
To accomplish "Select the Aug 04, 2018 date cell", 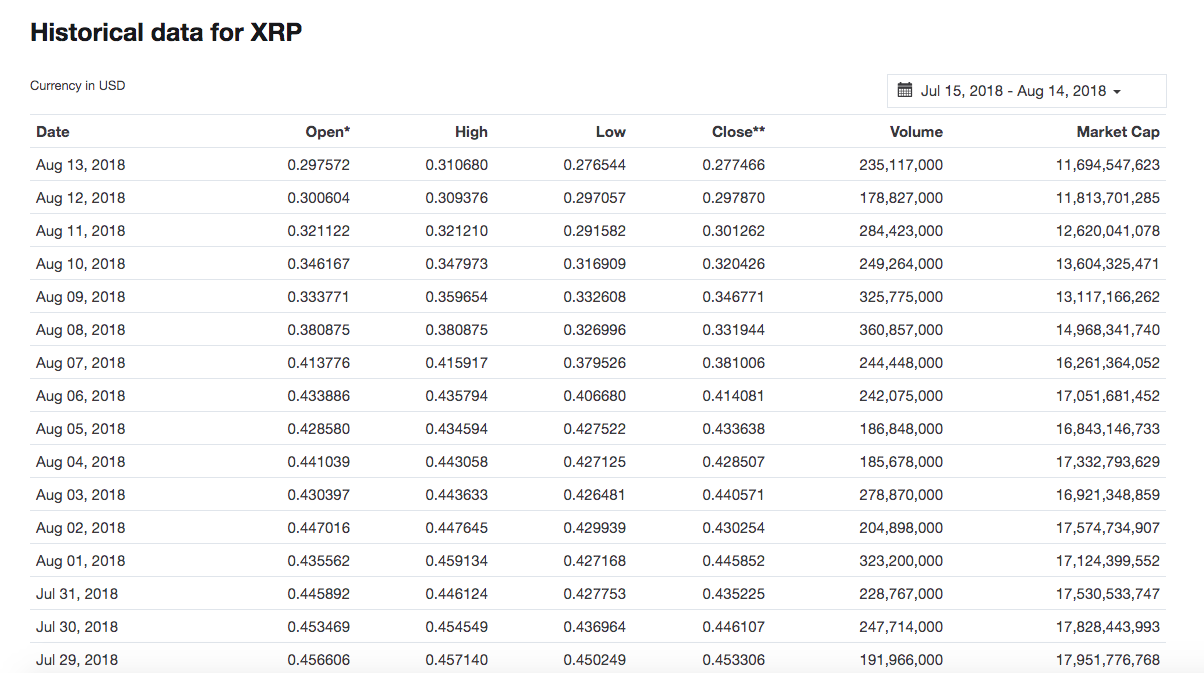I will click(81, 462).
